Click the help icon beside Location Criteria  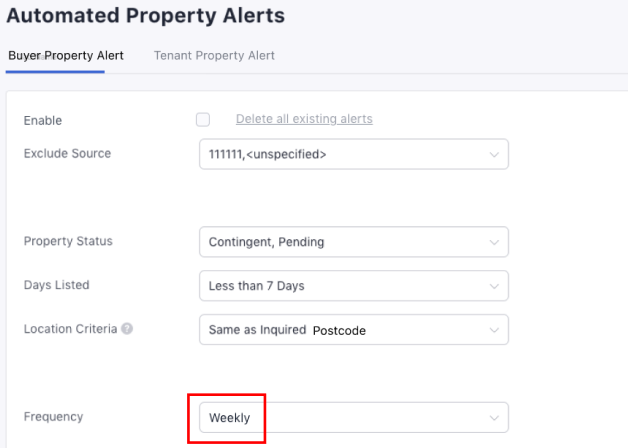click(x=128, y=329)
